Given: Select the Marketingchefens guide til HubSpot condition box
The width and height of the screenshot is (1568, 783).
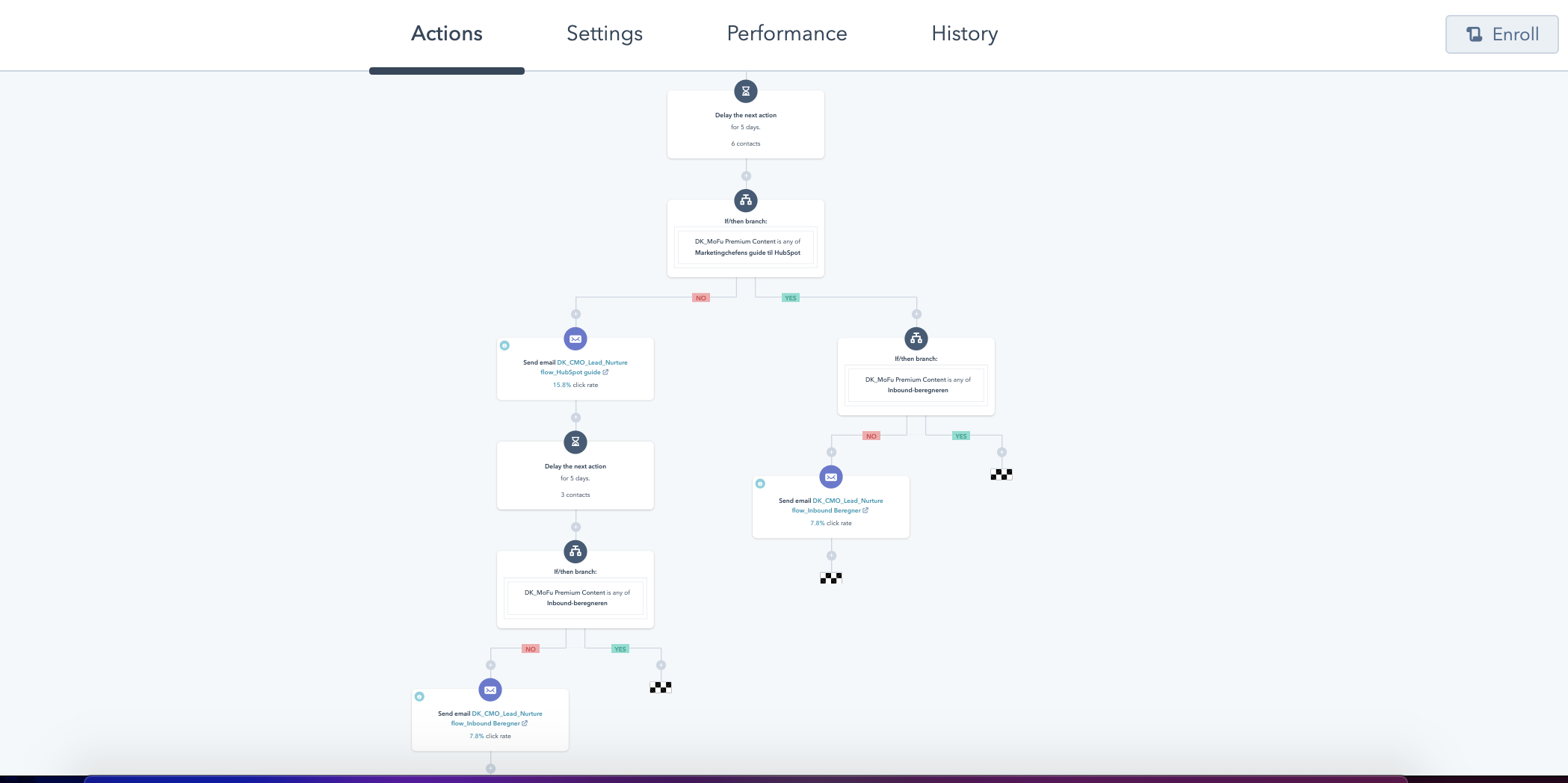Looking at the screenshot, I should click(x=746, y=247).
